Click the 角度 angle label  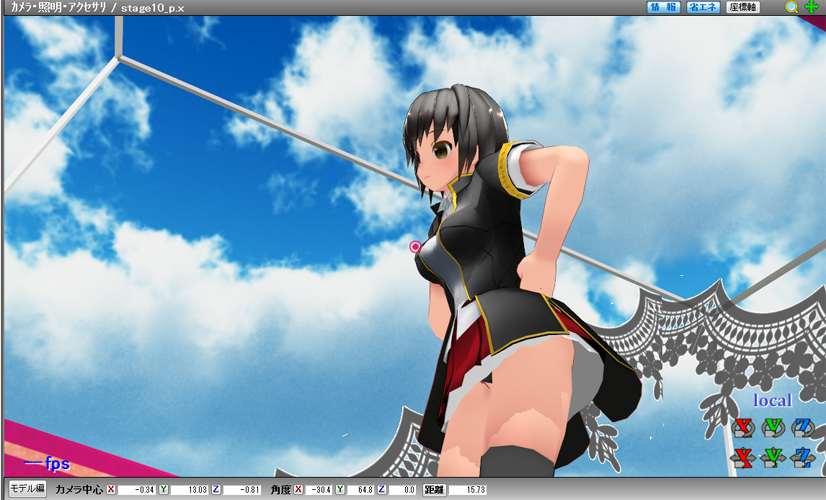281,489
